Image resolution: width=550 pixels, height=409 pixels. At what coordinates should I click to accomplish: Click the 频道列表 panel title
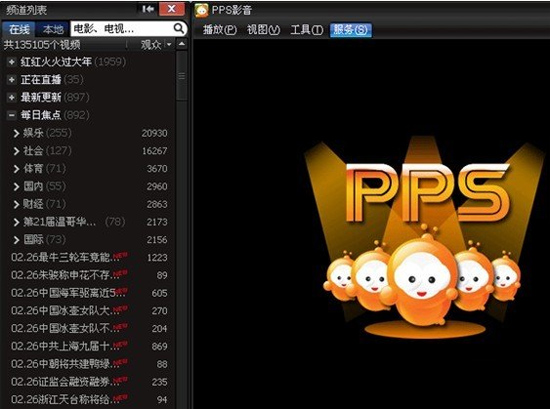[26, 10]
